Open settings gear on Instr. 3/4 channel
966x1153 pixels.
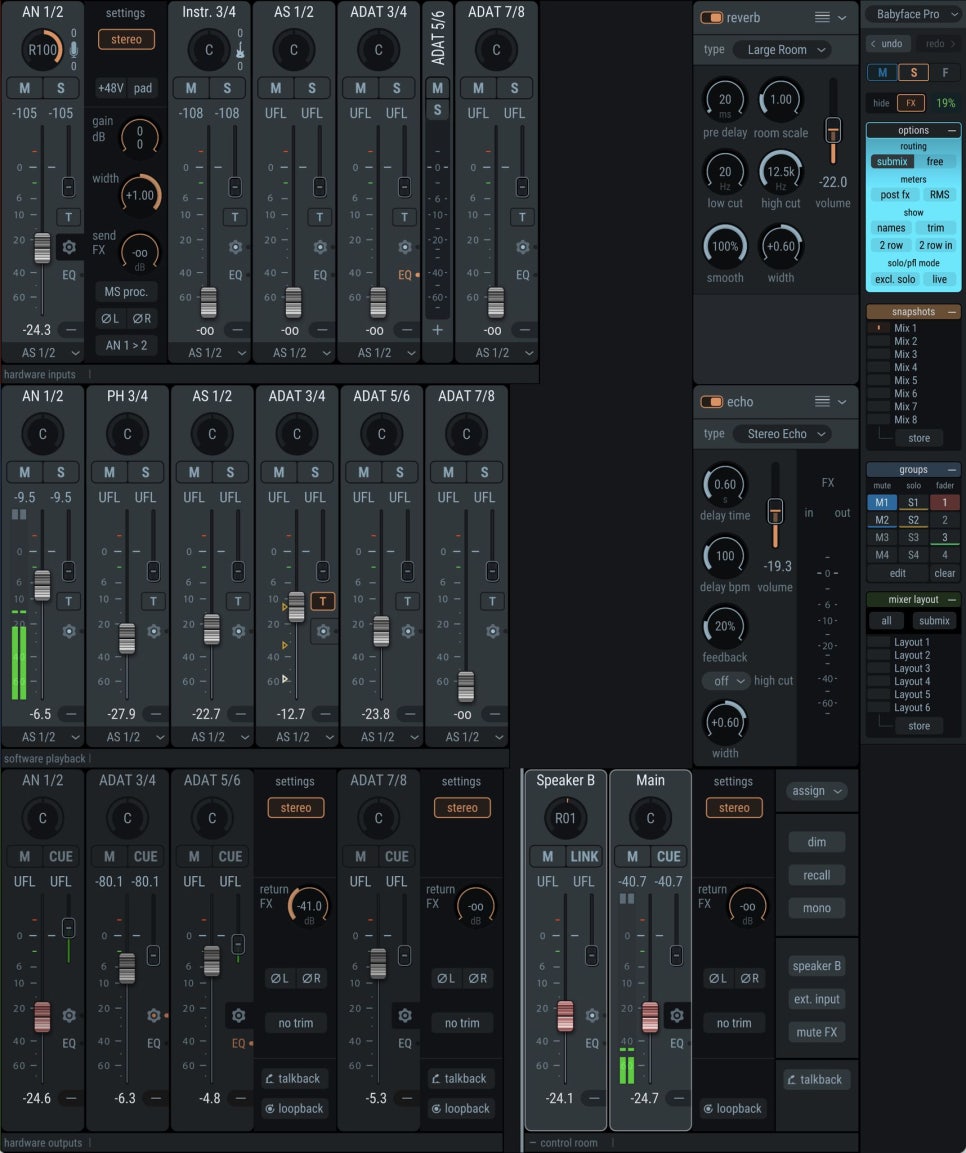tap(235, 247)
